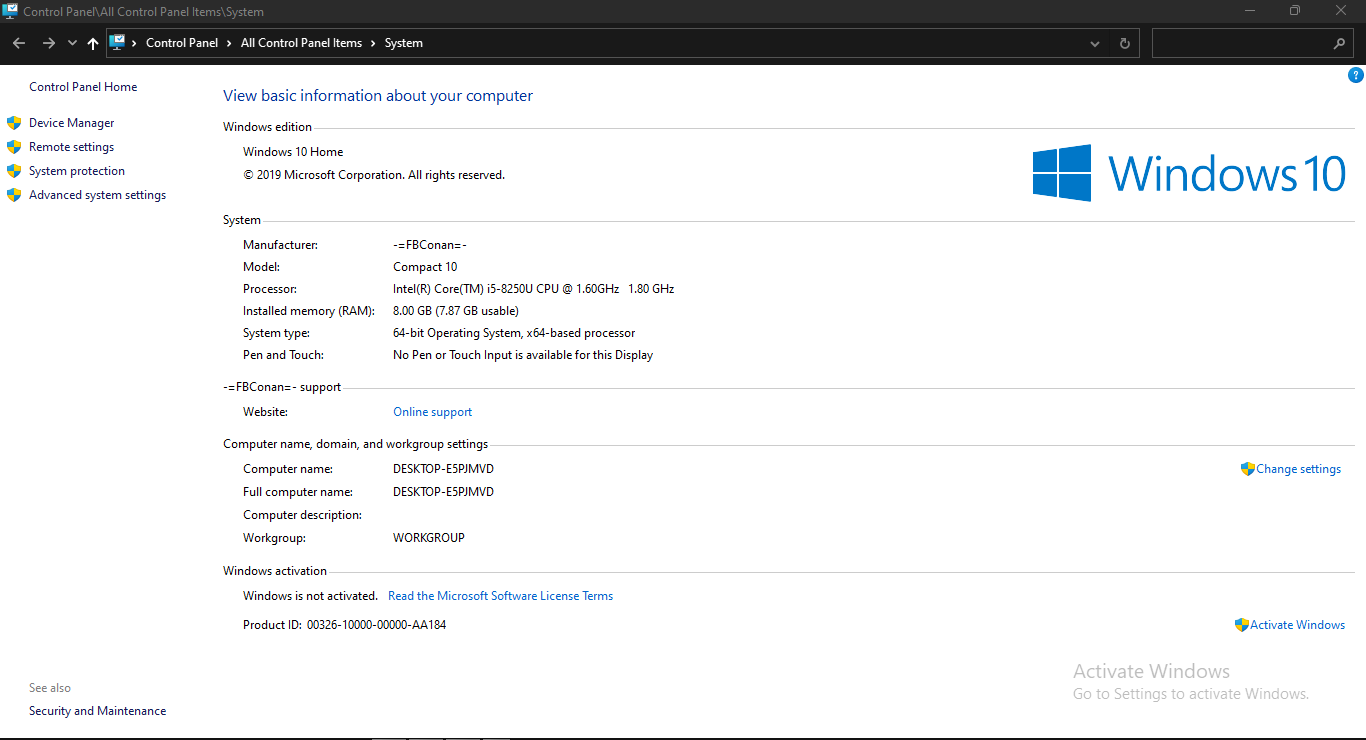The height and width of the screenshot is (740, 1366).
Task: Click the 64-bit Operating System value
Action: [514, 333]
